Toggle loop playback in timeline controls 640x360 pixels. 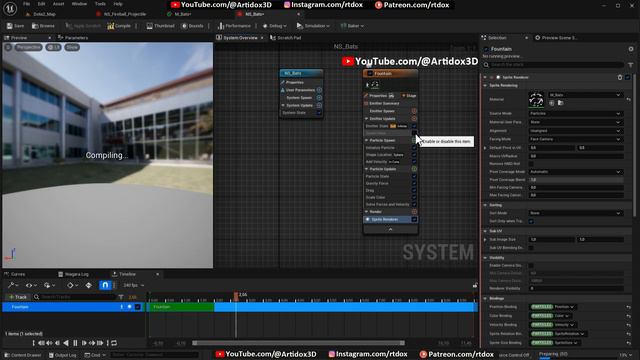click(x=114, y=343)
